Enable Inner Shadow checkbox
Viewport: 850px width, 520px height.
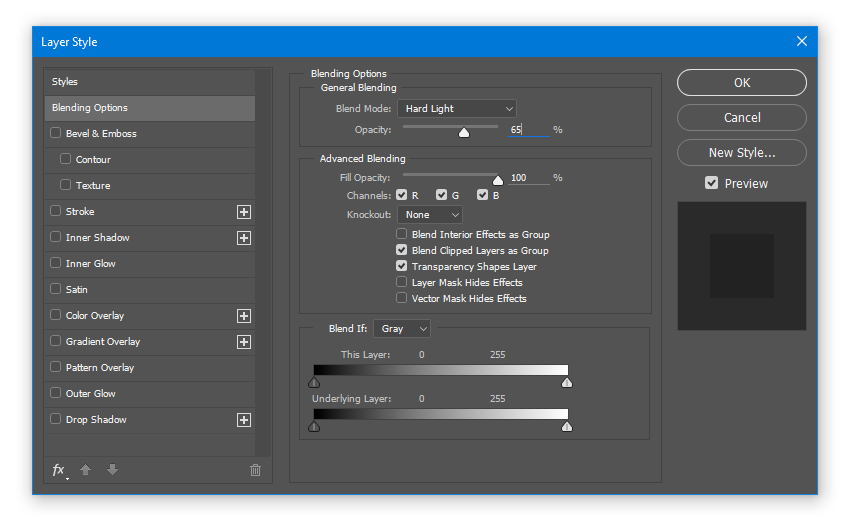[x=56, y=237]
